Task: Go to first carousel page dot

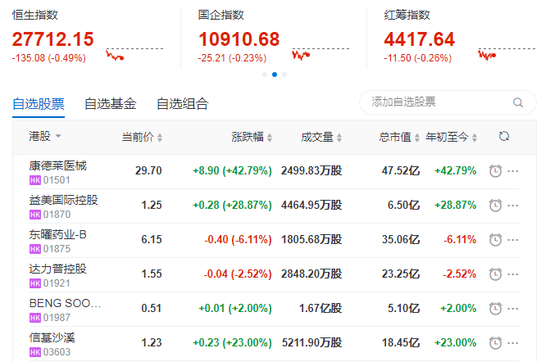Action: click(265, 74)
